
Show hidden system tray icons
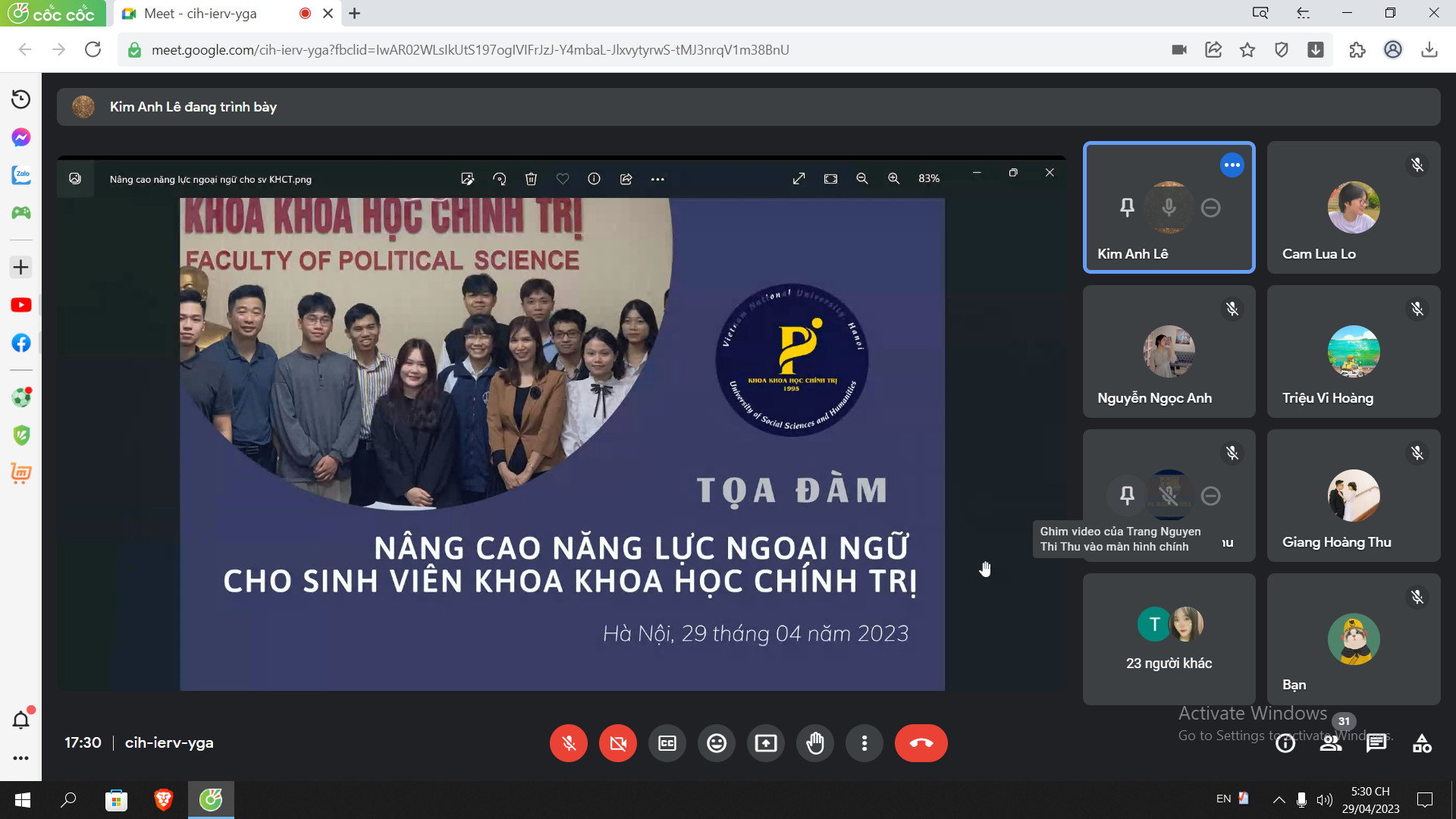tap(1279, 800)
